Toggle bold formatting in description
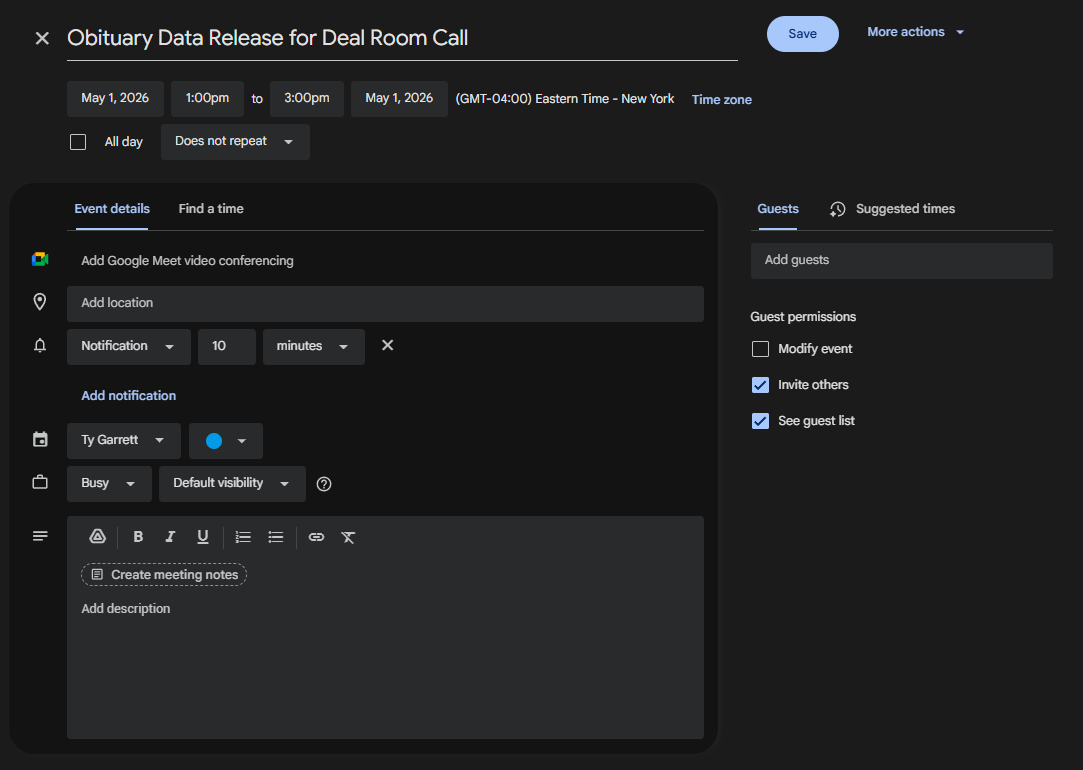This screenshot has height=770, width=1083. [x=137, y=537]
